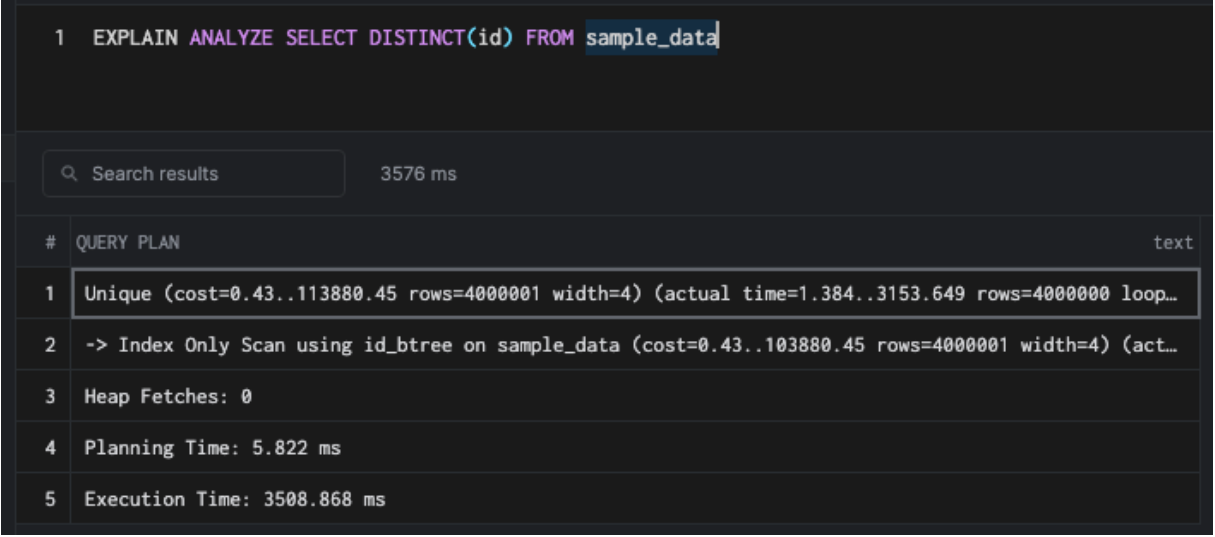The image size is (1215, 537).
Task: Select the Planning Time: 5.822 ms row
Action: tap(636, 448)
